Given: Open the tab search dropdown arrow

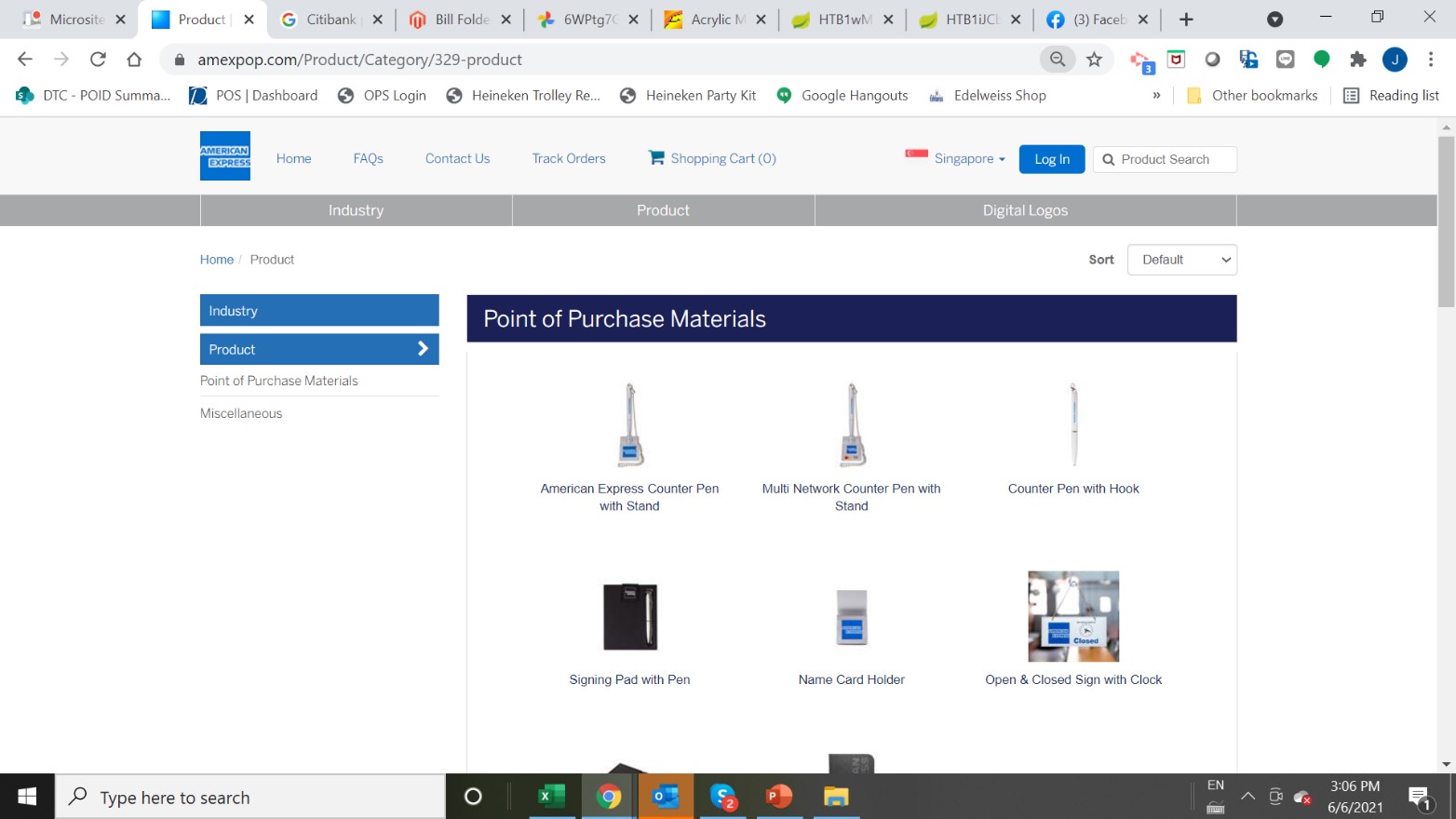Looking at the screenshot, I should pos(1275,20).
